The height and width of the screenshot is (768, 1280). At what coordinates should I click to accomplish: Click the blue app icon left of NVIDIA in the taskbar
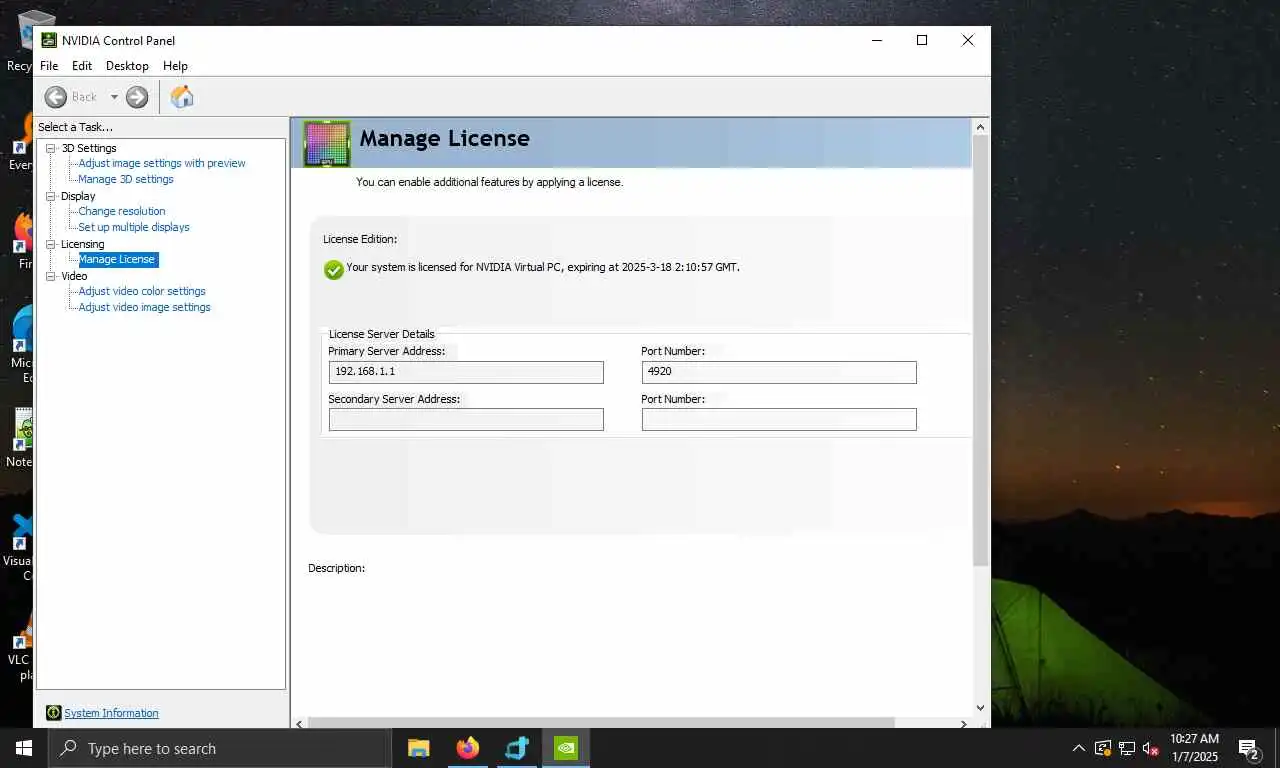point(516,748)
